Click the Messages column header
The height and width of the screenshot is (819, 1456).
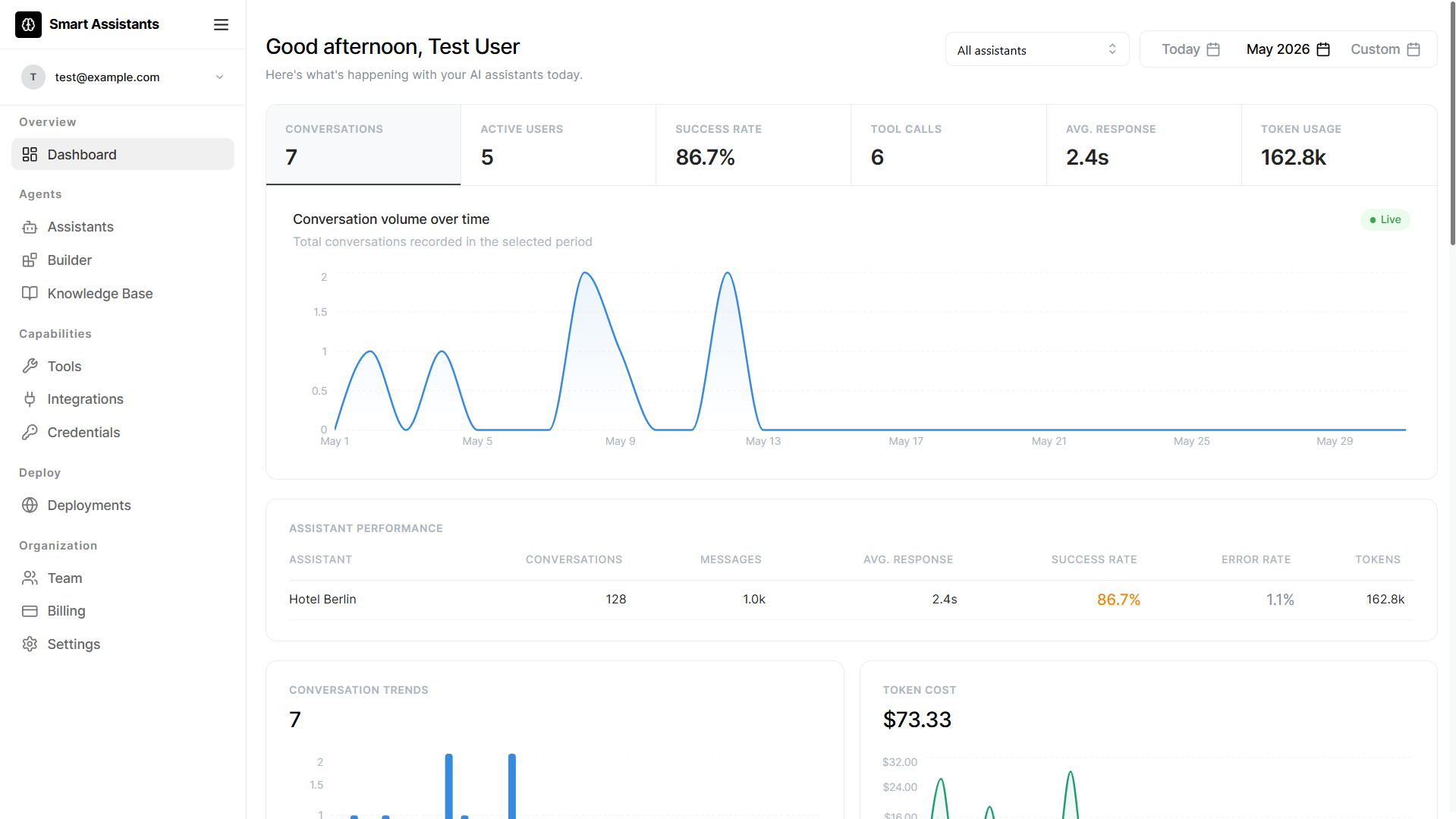[x=731, y=559]
